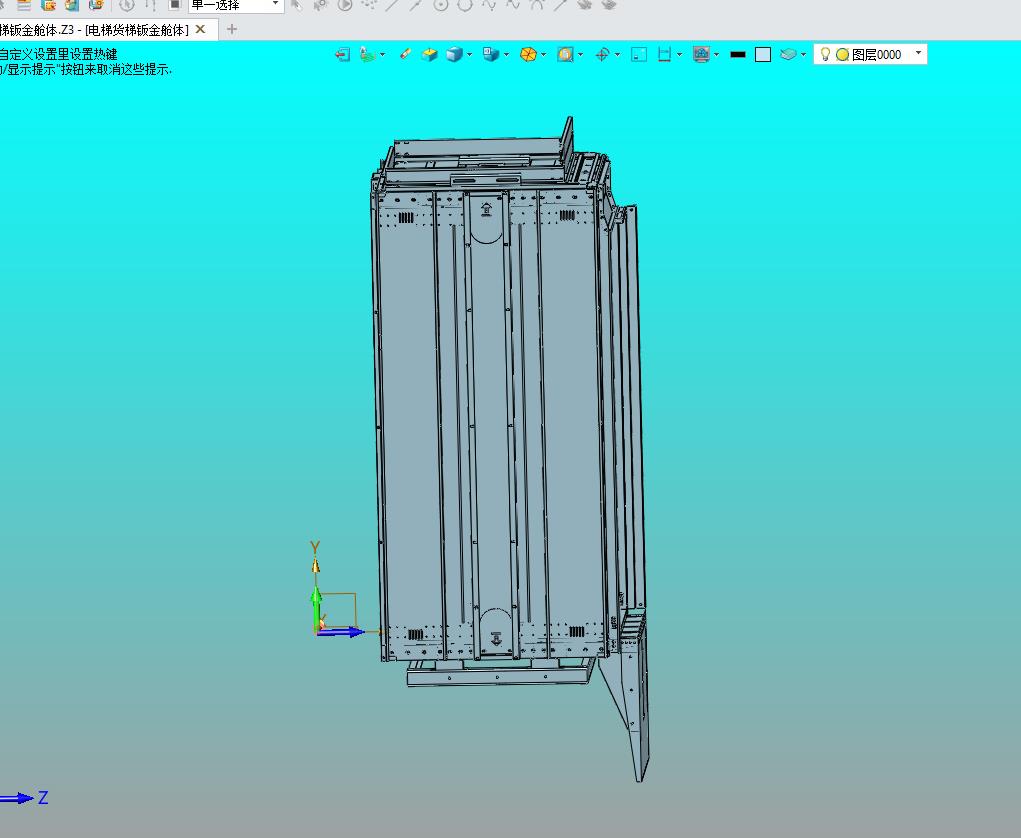Click the section bracket icon

664,55
